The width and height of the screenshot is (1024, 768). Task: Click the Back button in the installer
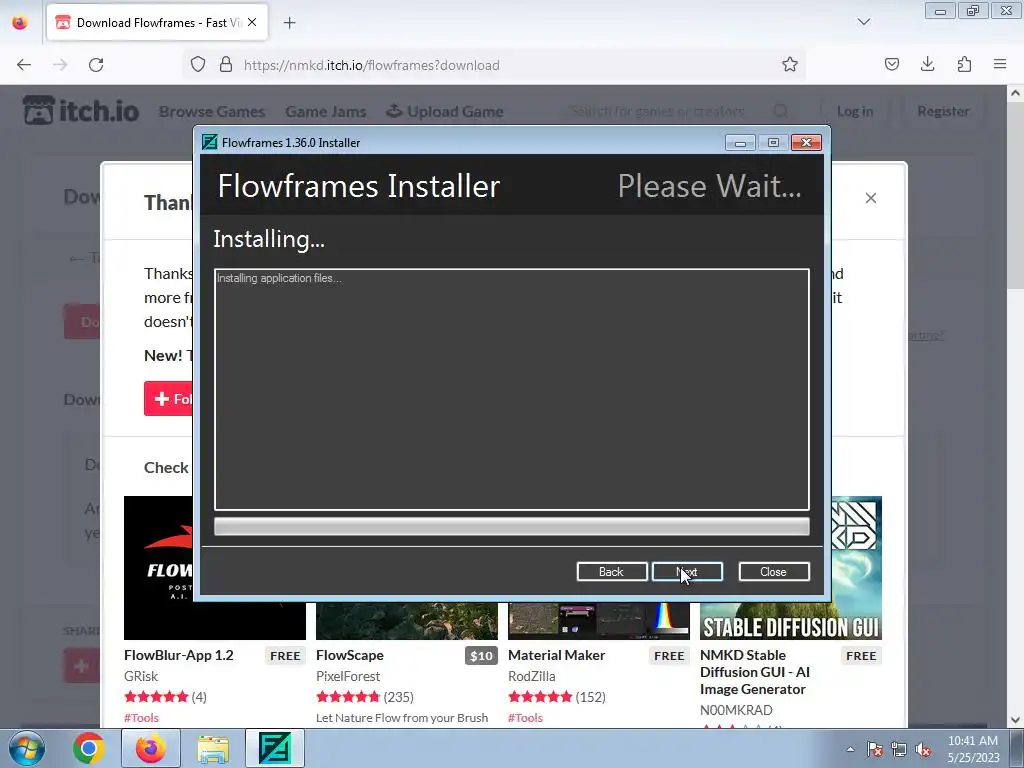tap(612, 571)
